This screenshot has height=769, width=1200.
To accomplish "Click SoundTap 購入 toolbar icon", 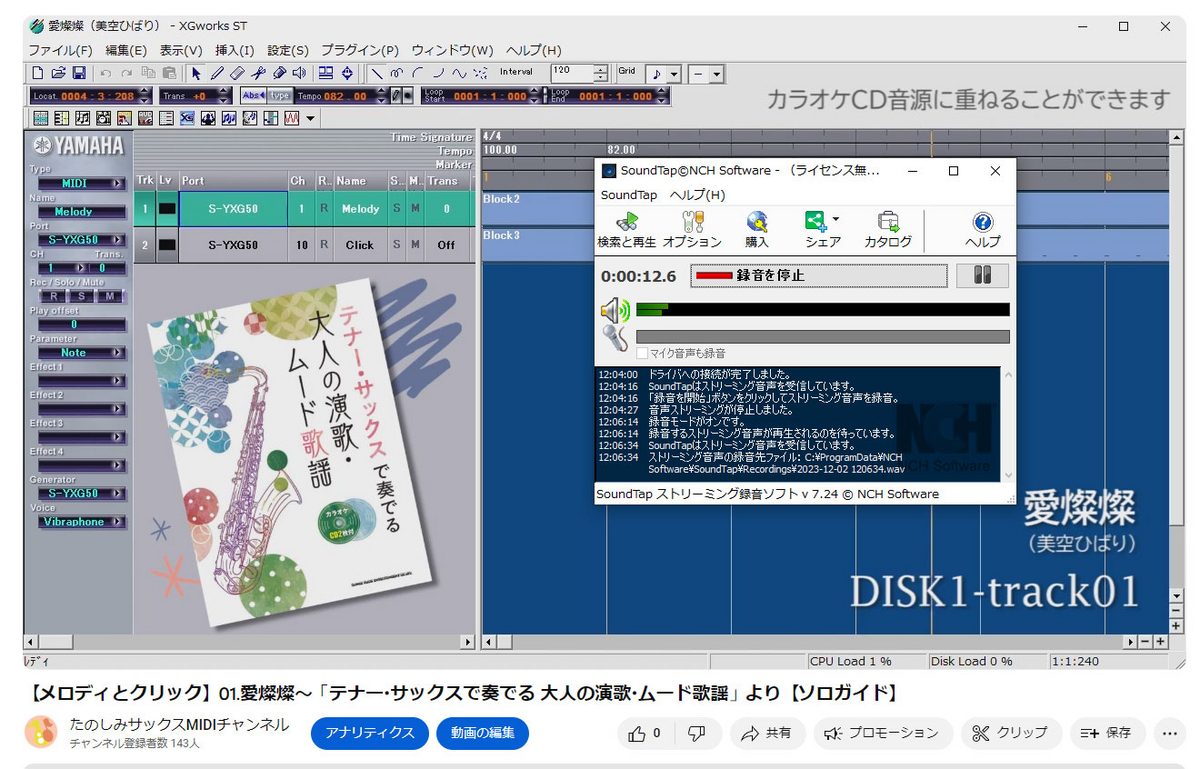I will (757, 231).
